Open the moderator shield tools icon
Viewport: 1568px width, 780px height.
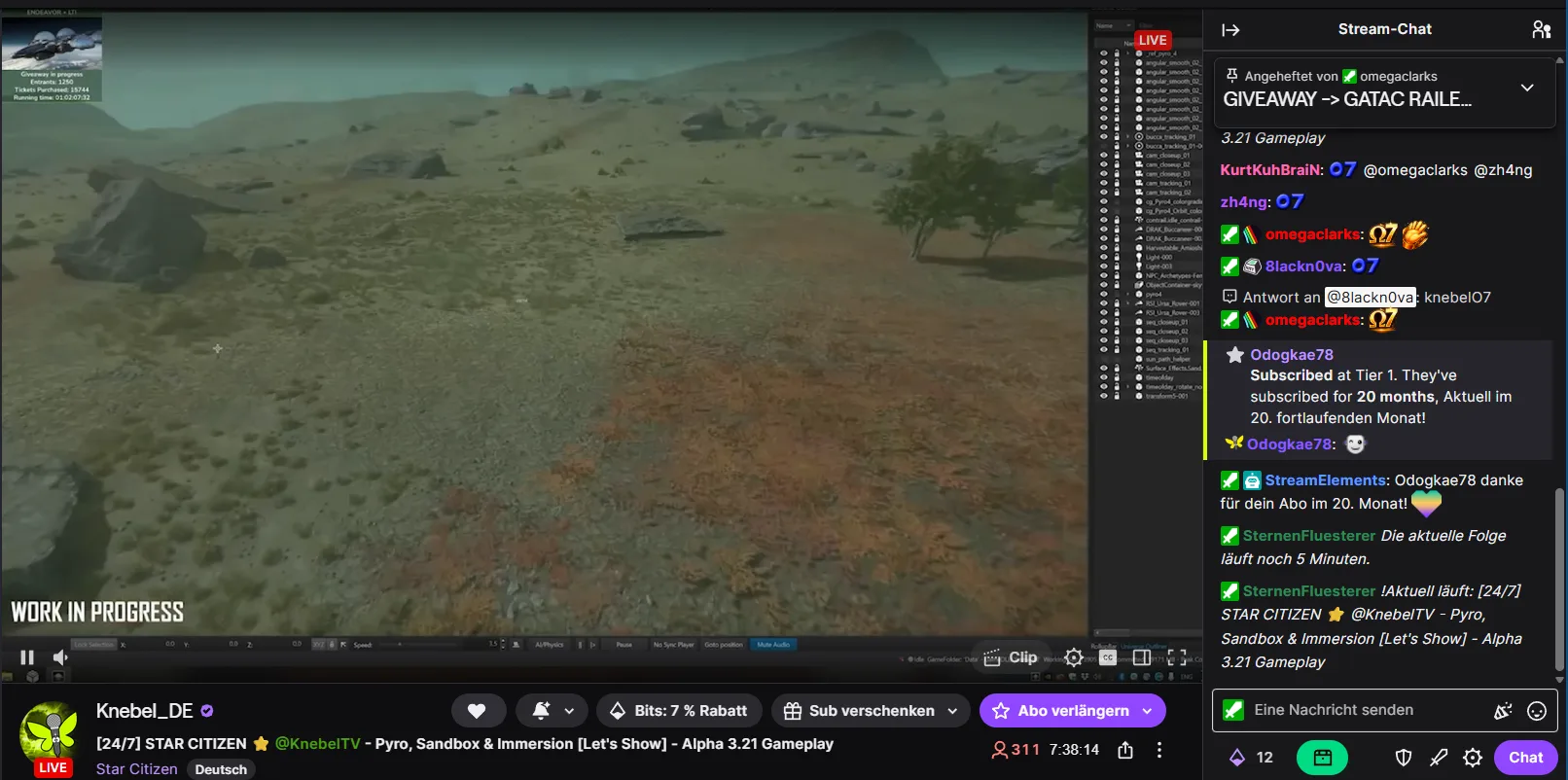click(1404, 758)
